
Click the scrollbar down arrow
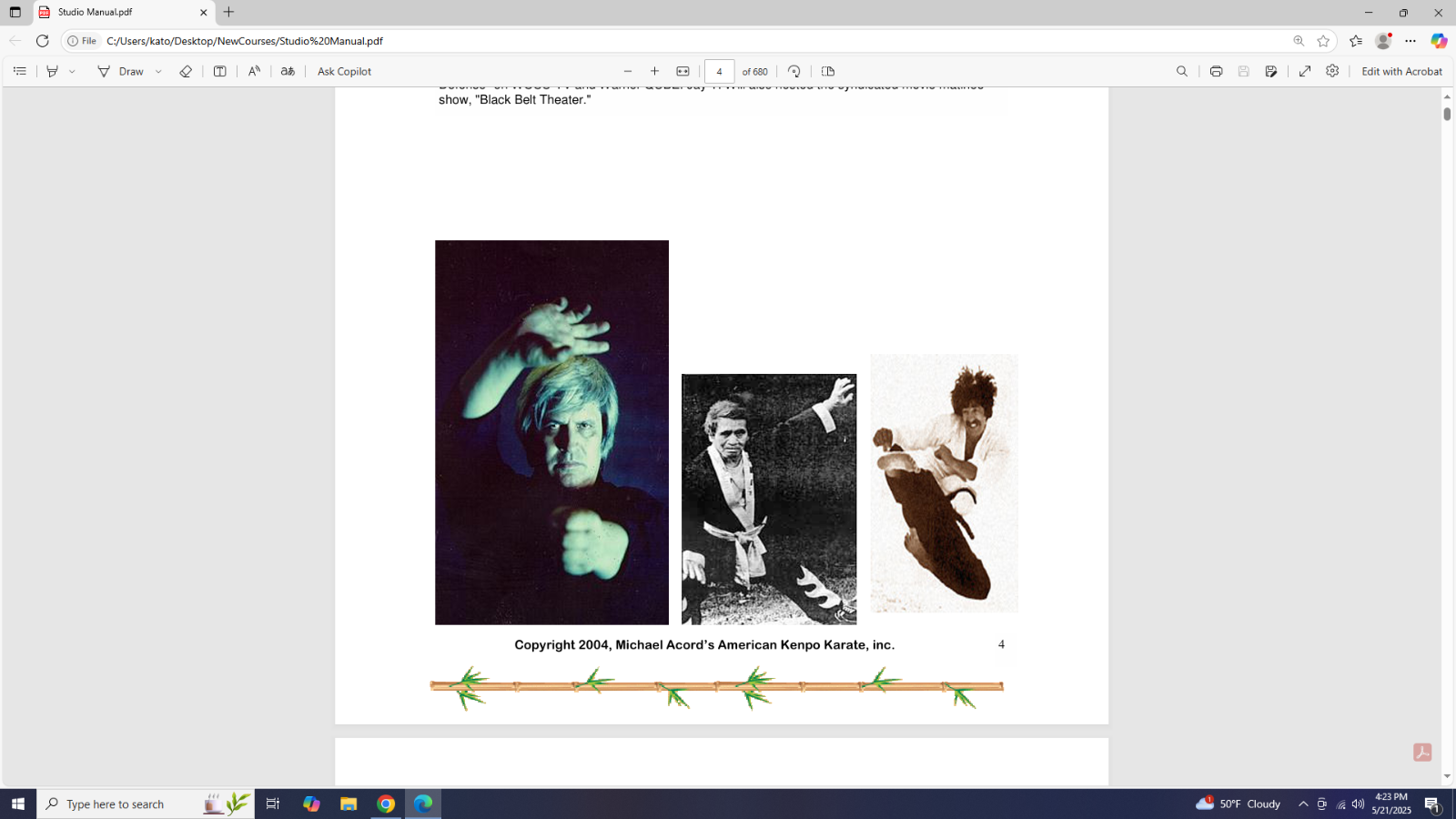click(x=1447, y=776)
